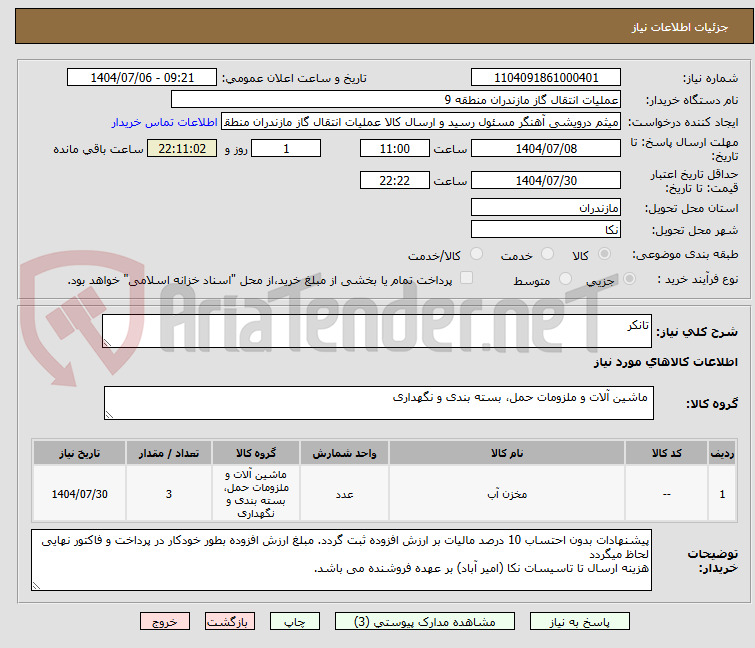755x648 pixels.
Task: Click the goods group textarea resize handle
Action: coord(109,415)
